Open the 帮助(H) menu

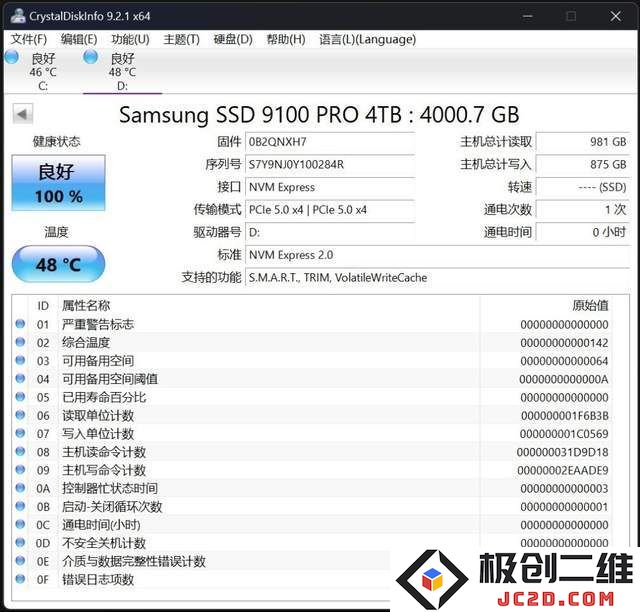click(x=286, y=39)
